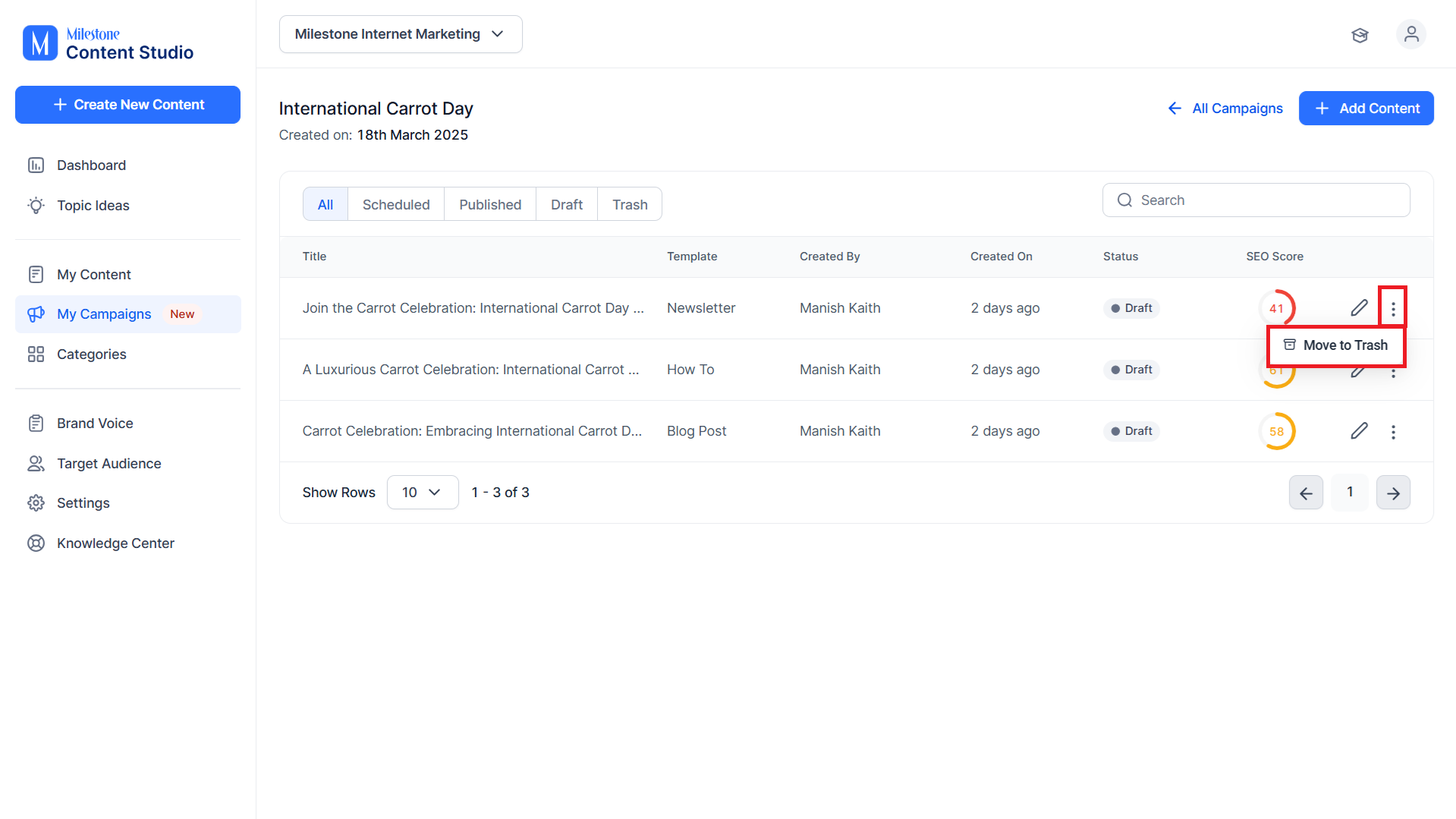
Task: Click the Status column header
Action: point(1121,257)
